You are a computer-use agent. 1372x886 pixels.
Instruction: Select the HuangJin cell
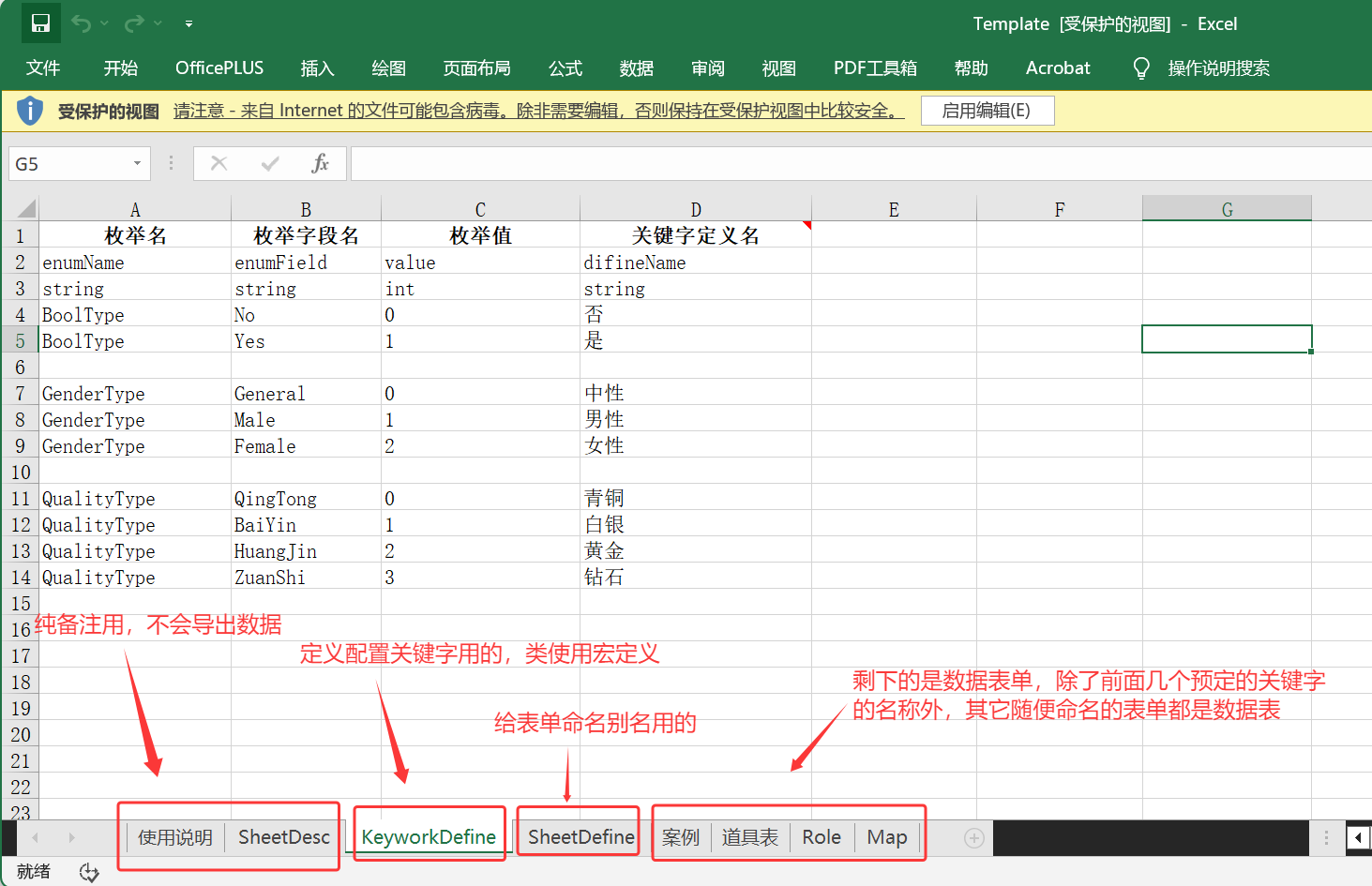[306, 551]
